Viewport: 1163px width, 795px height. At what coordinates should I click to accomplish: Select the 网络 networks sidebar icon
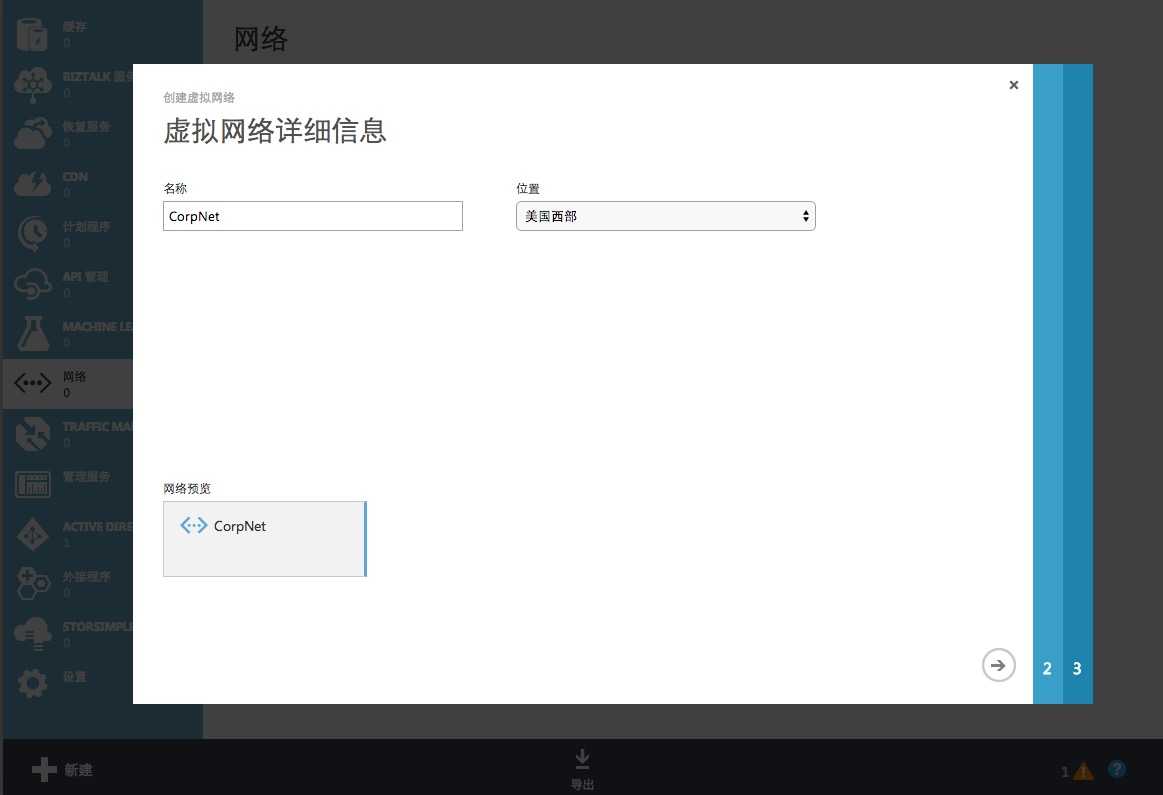[x=33, y=383]
